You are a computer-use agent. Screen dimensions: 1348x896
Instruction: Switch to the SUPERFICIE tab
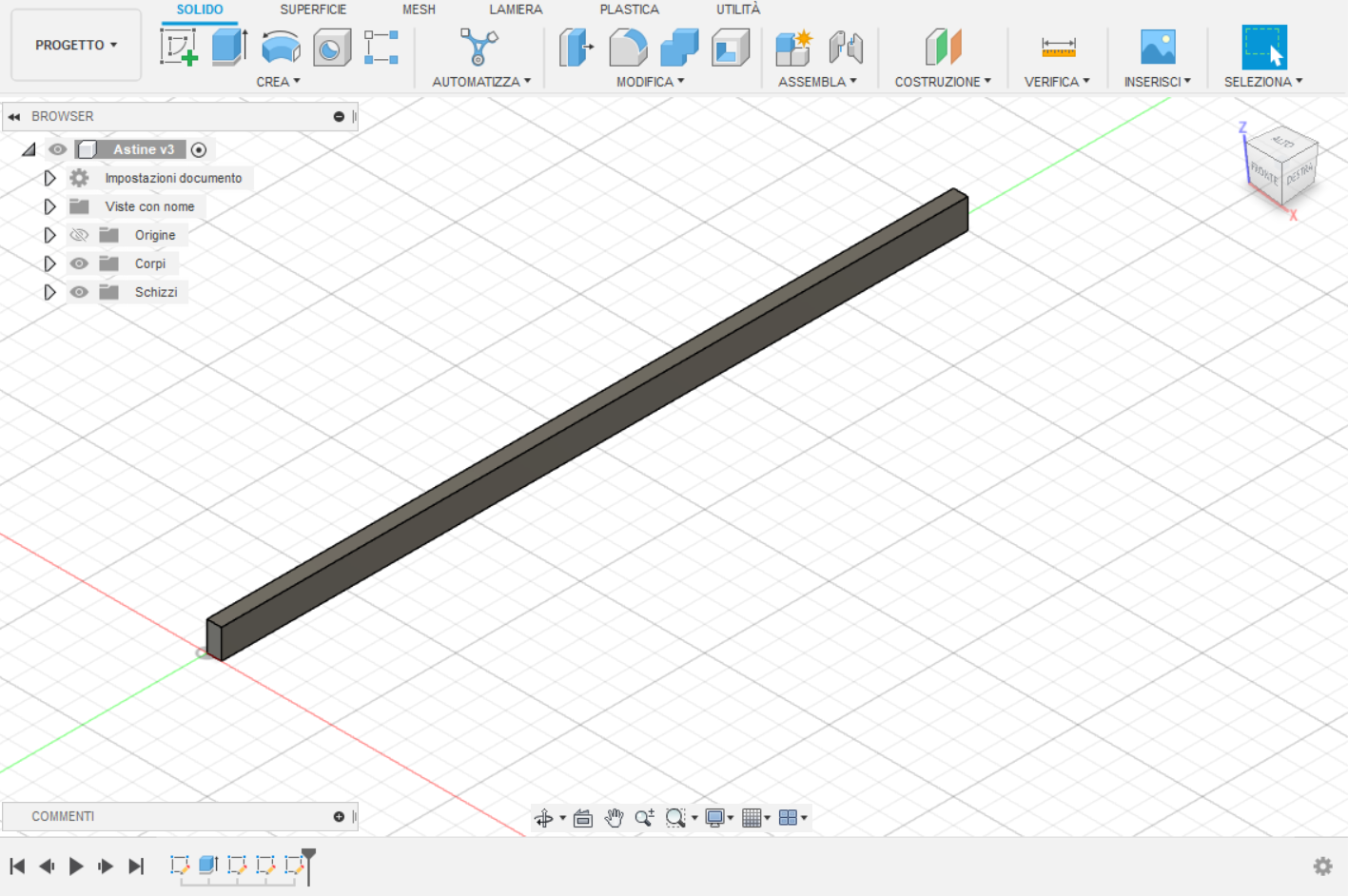point(313,10)
